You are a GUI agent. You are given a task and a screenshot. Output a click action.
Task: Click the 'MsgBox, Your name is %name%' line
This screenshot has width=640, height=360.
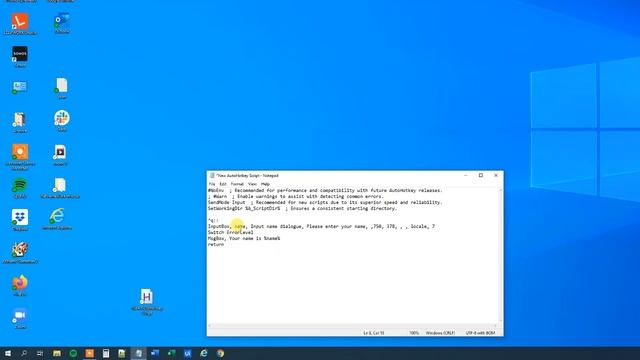[x=244, y=238]
